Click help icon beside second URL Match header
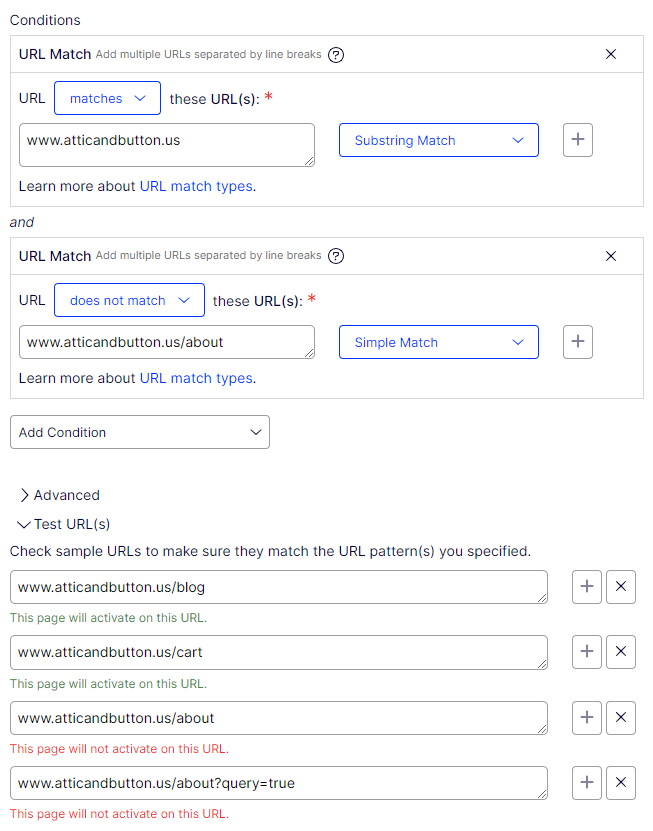Image resolution: width=653 pixels, height=831 pixels. coord(336,256)
